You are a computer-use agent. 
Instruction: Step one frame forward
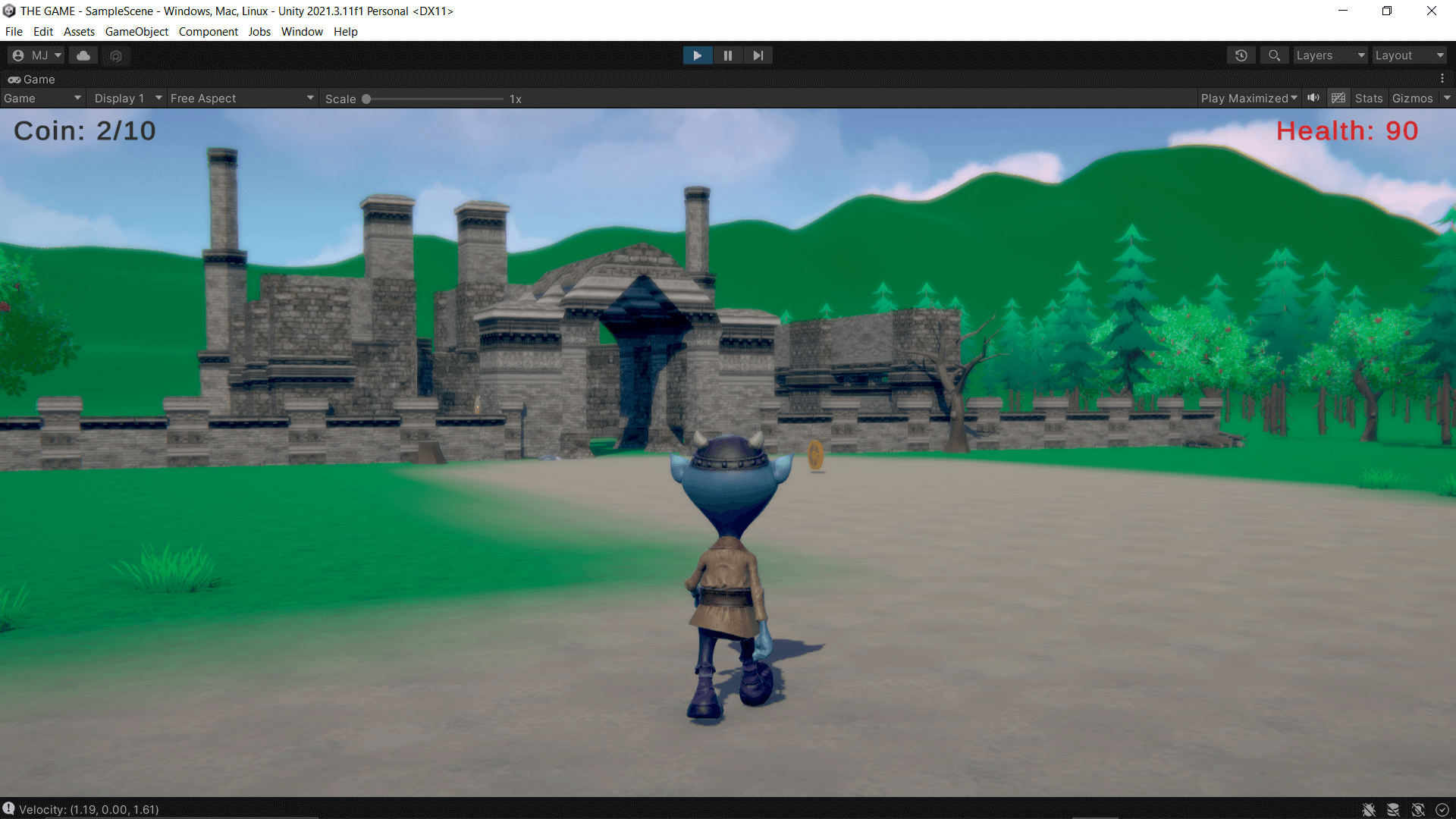758,55
